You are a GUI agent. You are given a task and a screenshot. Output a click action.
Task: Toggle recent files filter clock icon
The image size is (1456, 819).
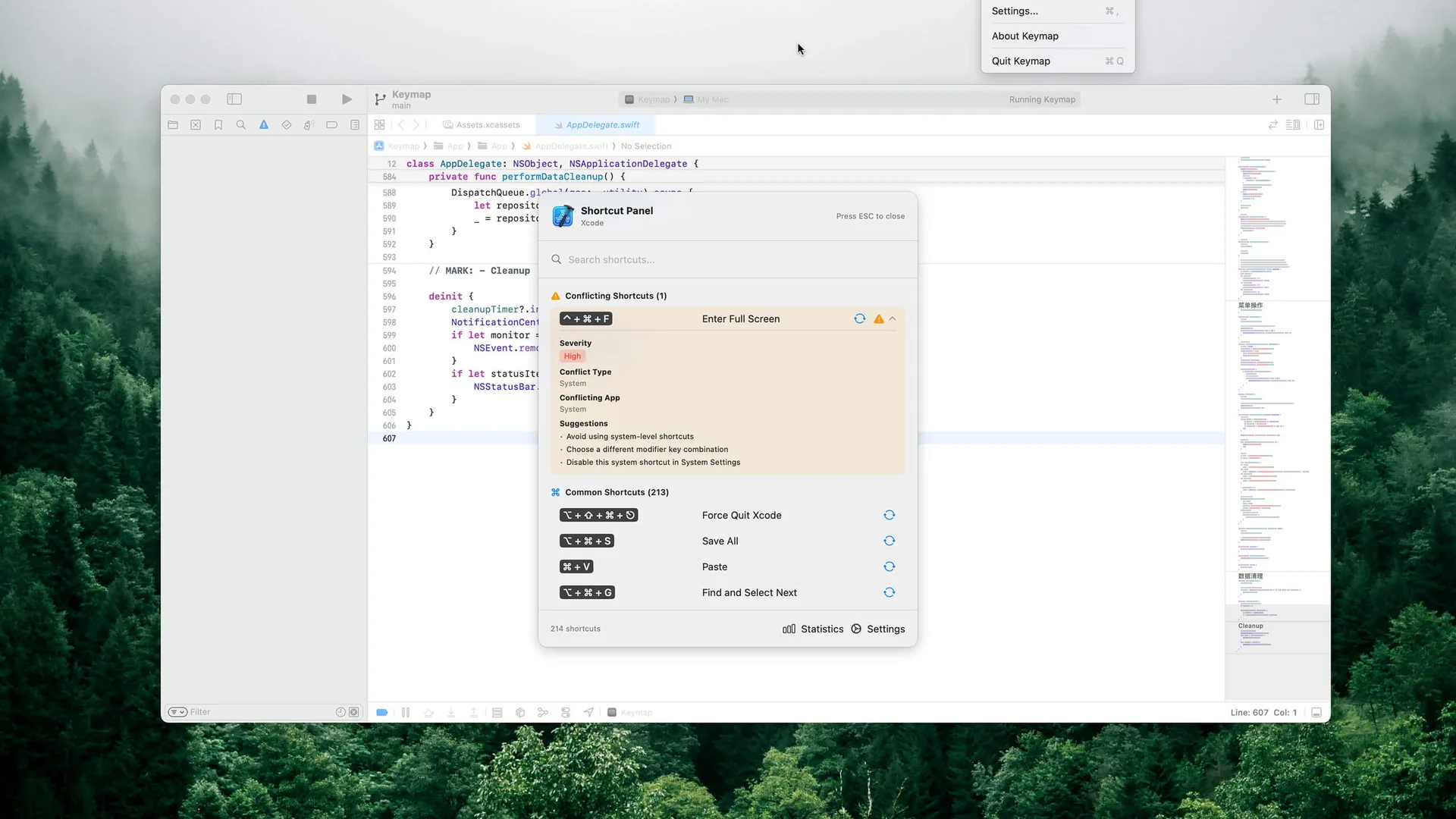(340, 712)
